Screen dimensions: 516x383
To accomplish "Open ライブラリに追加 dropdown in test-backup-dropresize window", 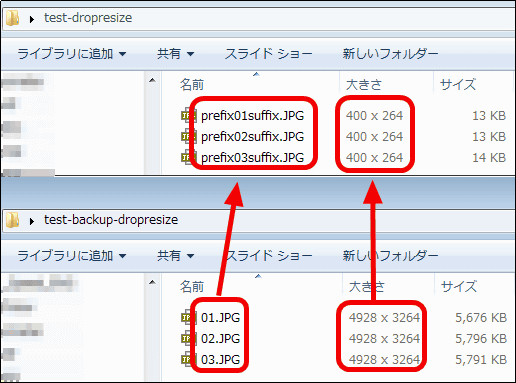I will point(72,256).
